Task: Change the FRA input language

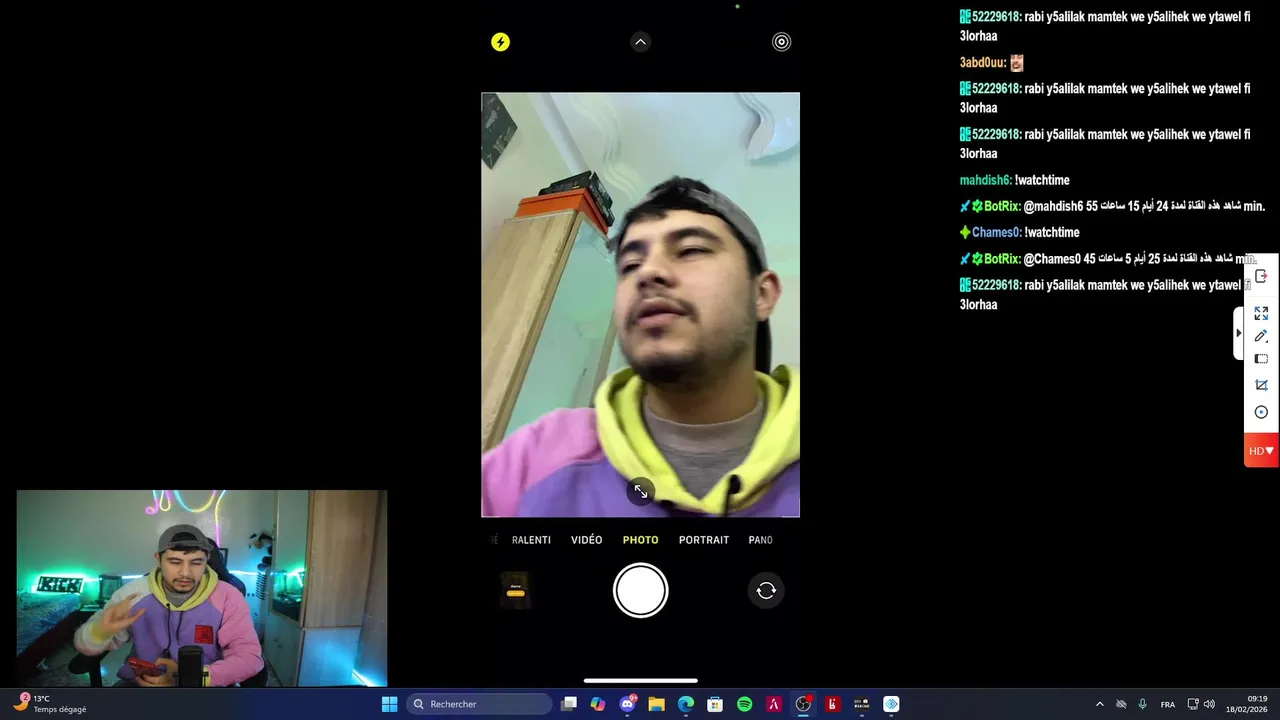Action: click(x=1168, y=704)
